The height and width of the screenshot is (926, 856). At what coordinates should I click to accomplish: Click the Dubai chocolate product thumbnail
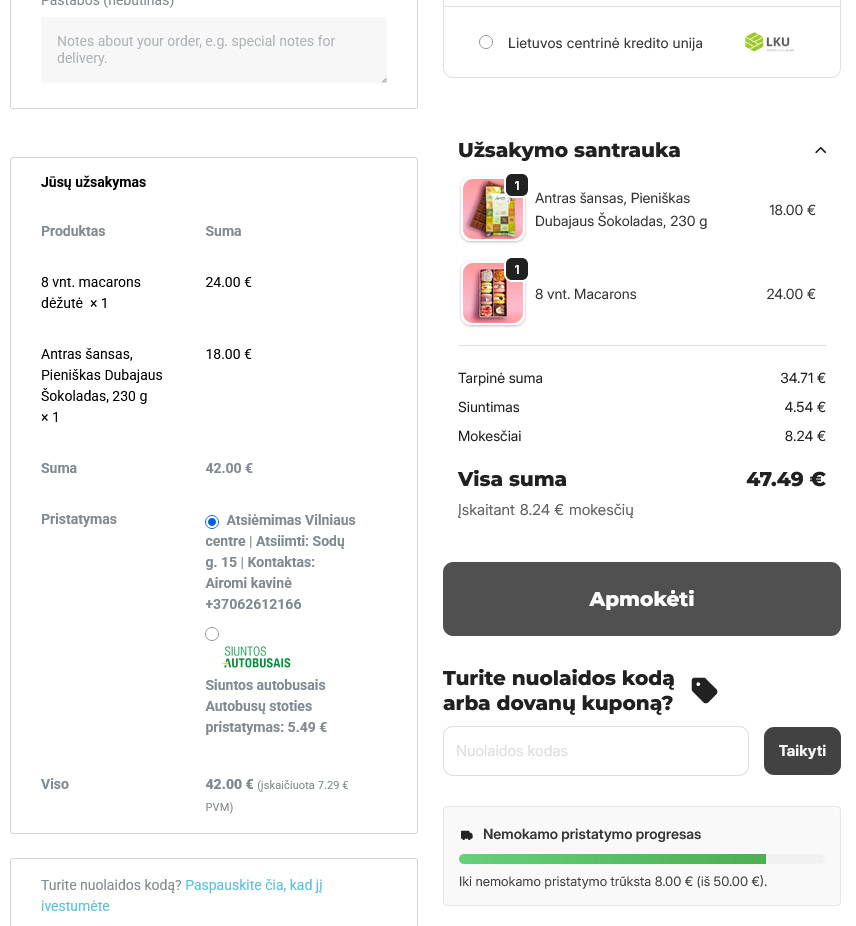coord(492,211)
